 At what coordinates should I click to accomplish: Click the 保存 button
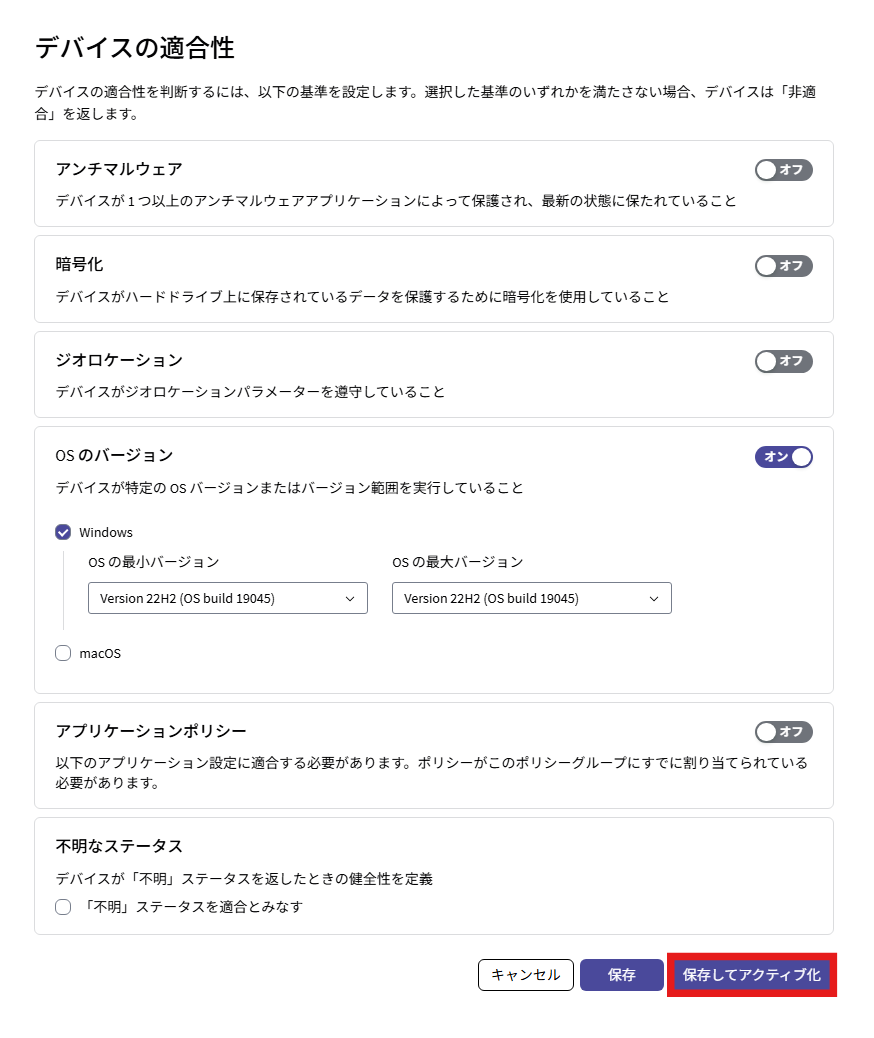(x=622, y=975)
